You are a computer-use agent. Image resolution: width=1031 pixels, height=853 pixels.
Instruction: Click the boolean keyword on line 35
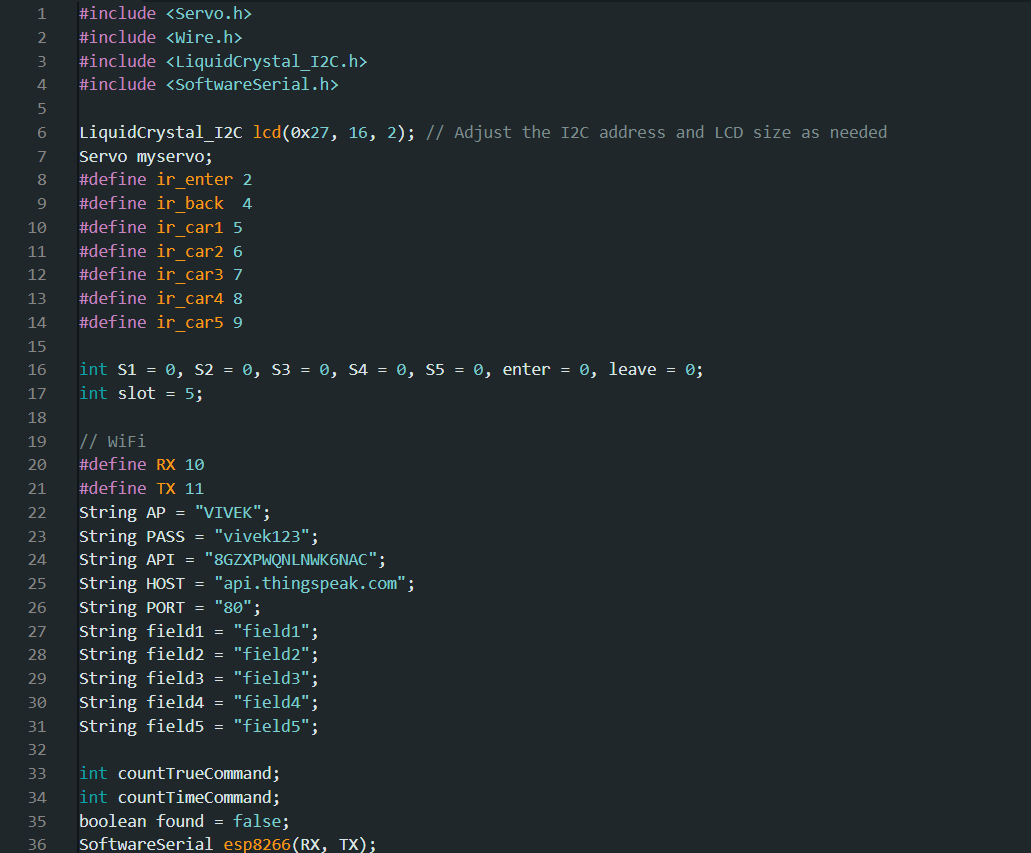pos(112,821)
